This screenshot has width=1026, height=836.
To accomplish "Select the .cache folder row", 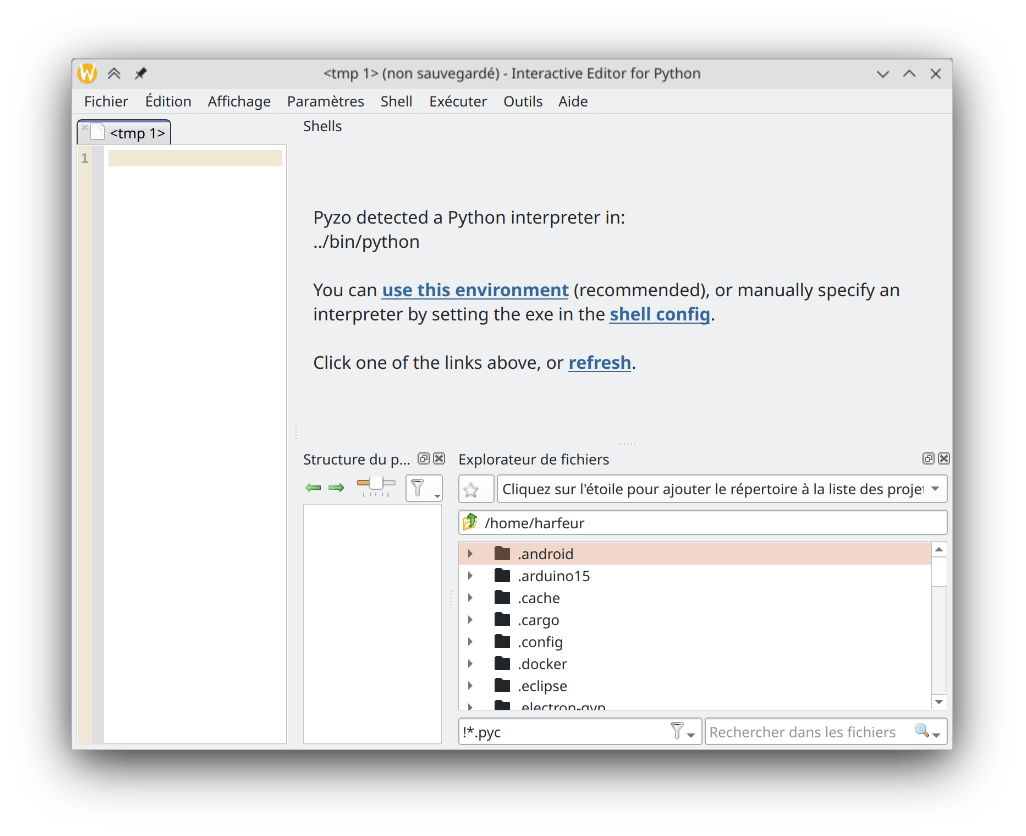I will [x=695, y=598].
